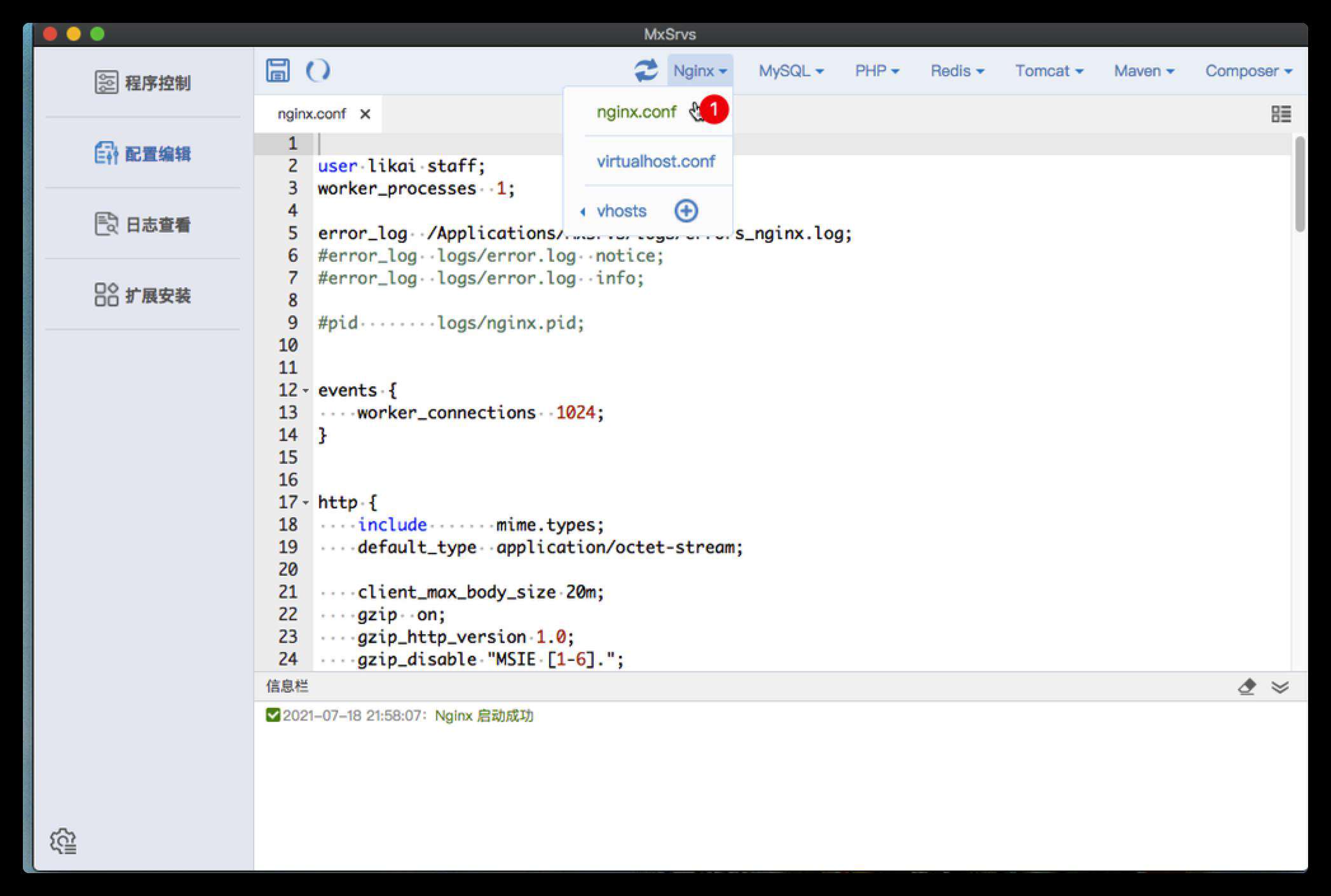
Task: Clear the info bar with the eraser icon
Action: (x=1246, y=686)
